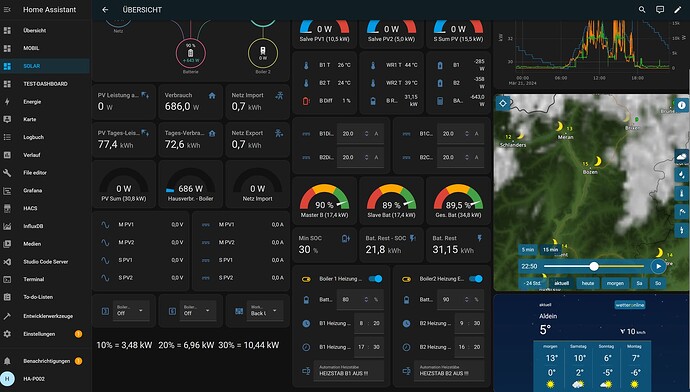Expand the Work mode Back dropdown
Image resolution: width=690 pixels, height=392 pixels.
pyautogui.click(x=264, y=311)
